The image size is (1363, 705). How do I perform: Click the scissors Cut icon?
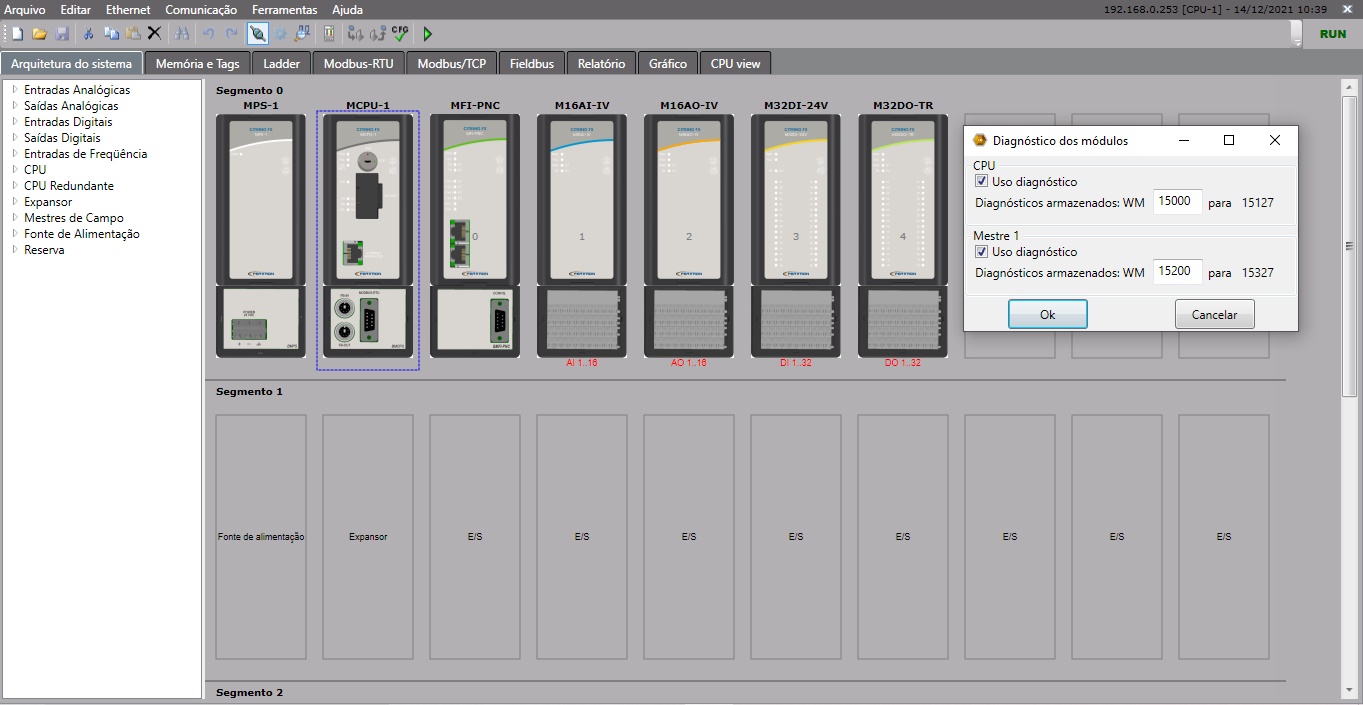[x=88, y=34]
